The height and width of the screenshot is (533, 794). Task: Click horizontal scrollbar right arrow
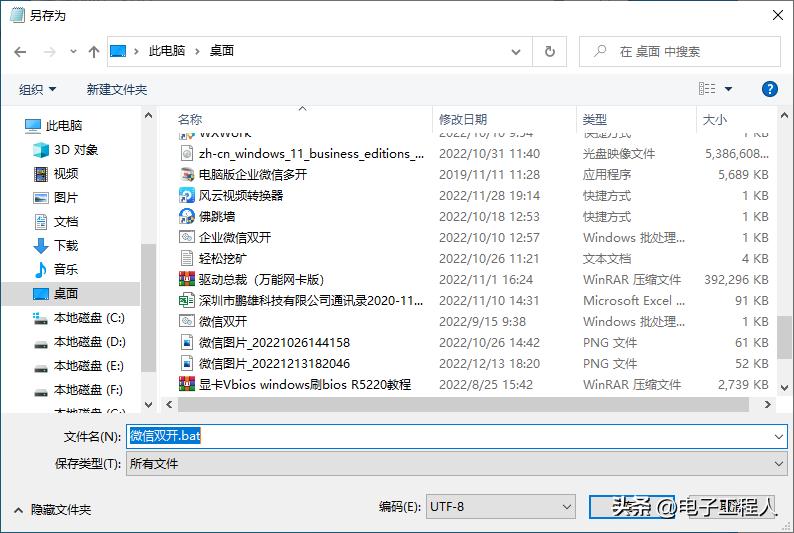(x=767, y=404)
